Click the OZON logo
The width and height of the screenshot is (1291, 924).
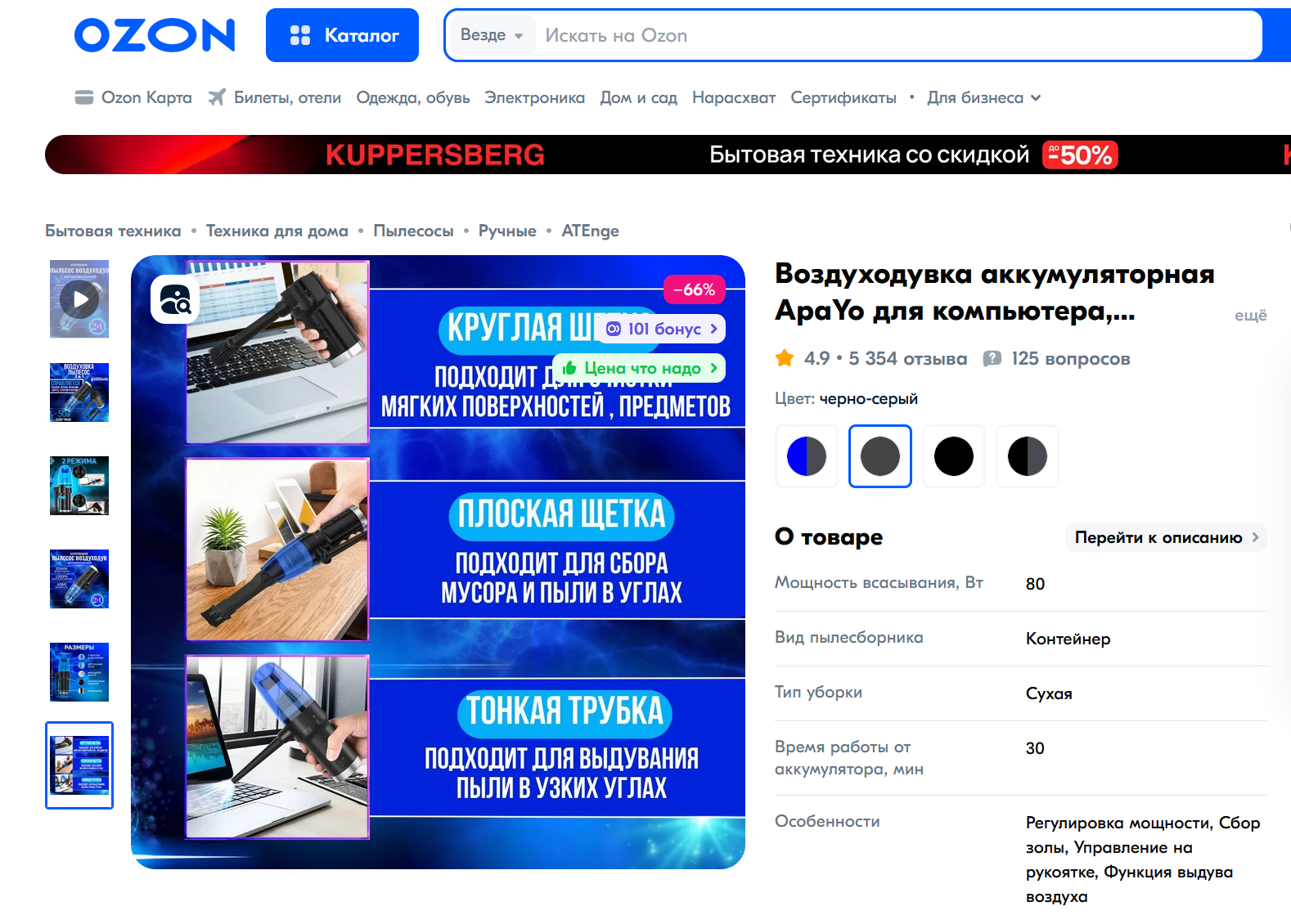(x=155, y=35)
